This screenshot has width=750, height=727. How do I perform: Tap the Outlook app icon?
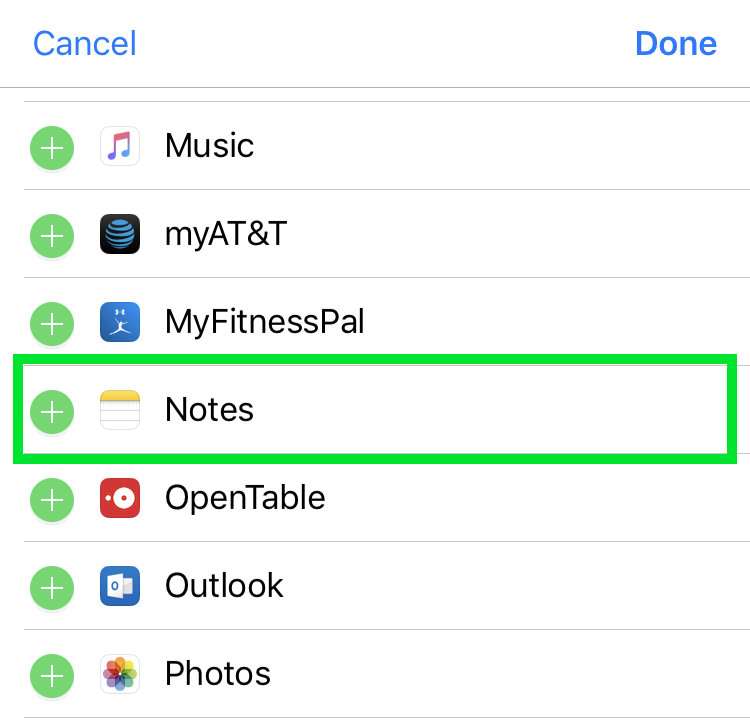tap(120, 586)
